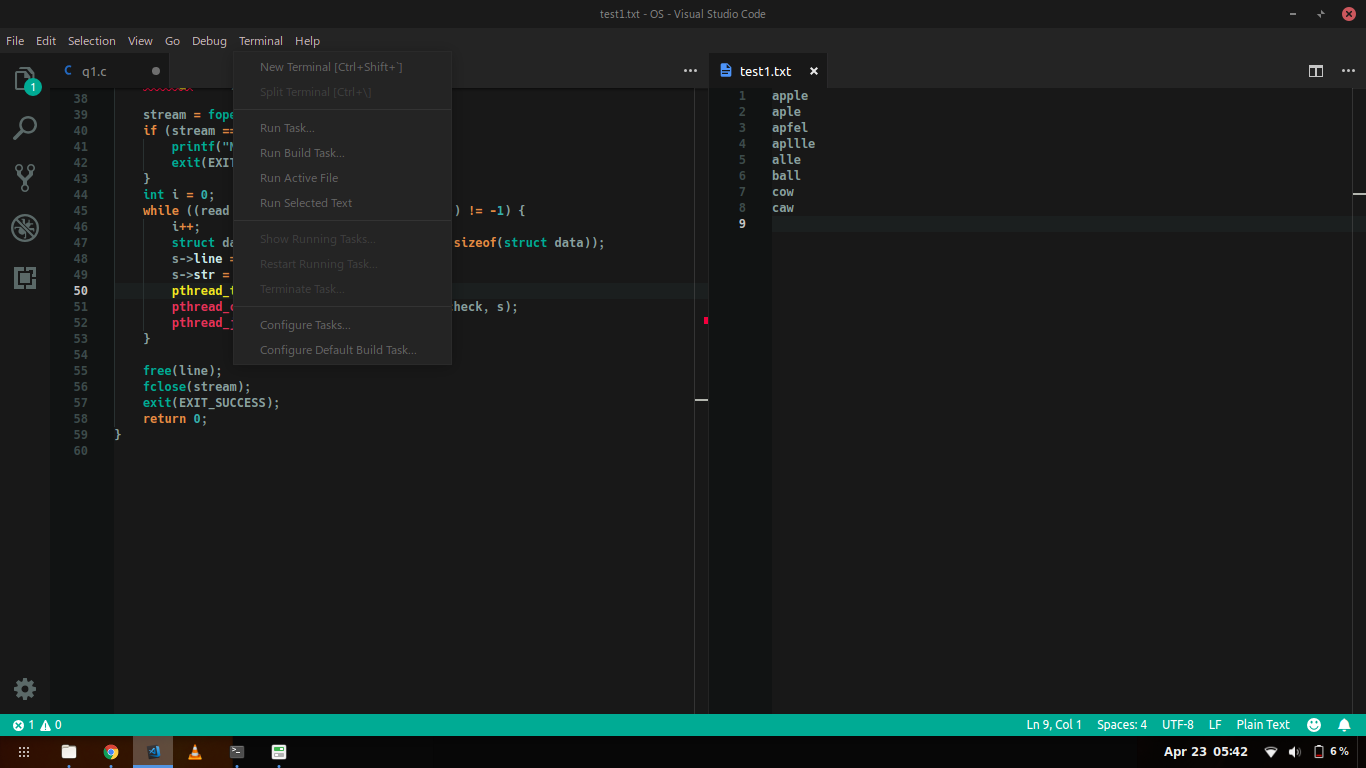Screen dimensions: 1366x768
Task: Open the Edit menu
Action: (46, 41)
